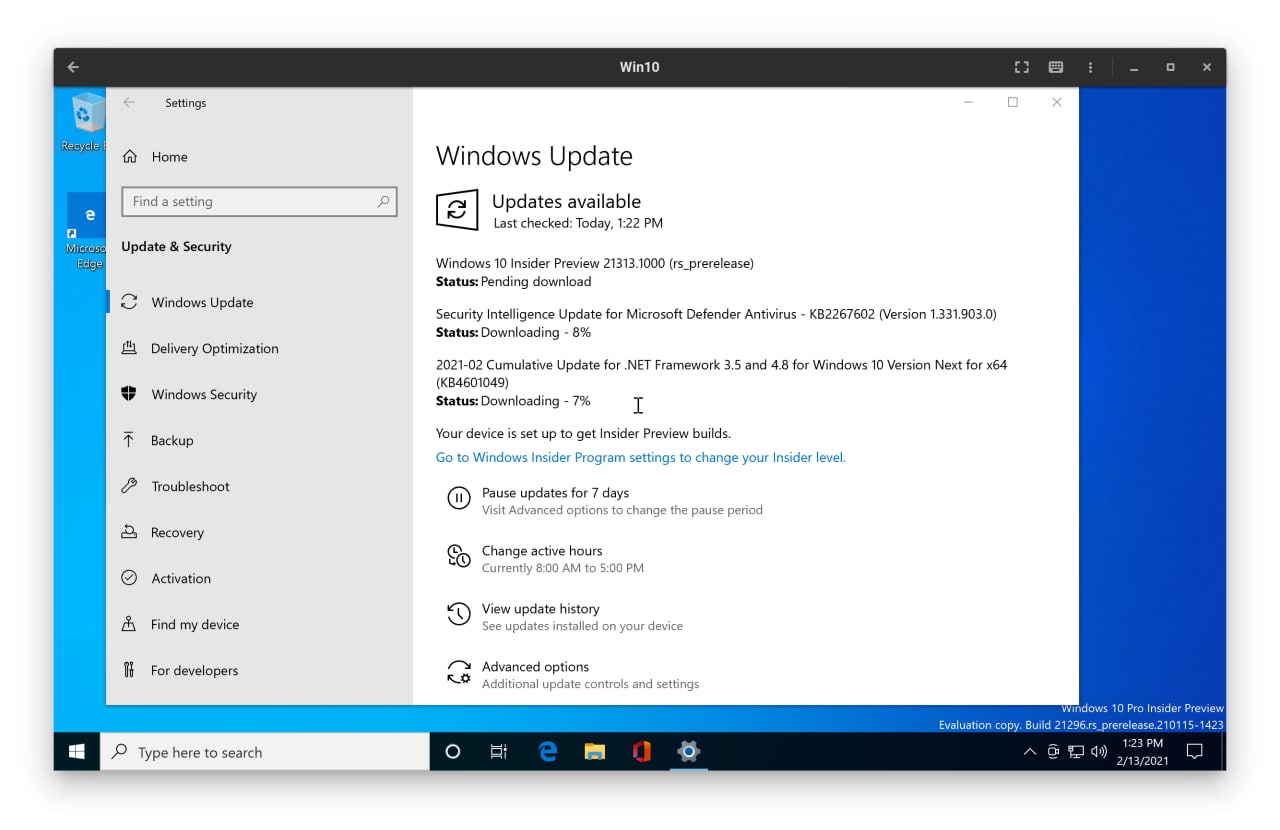Click the volume speaker tray icon

[x=1099, y=752]
